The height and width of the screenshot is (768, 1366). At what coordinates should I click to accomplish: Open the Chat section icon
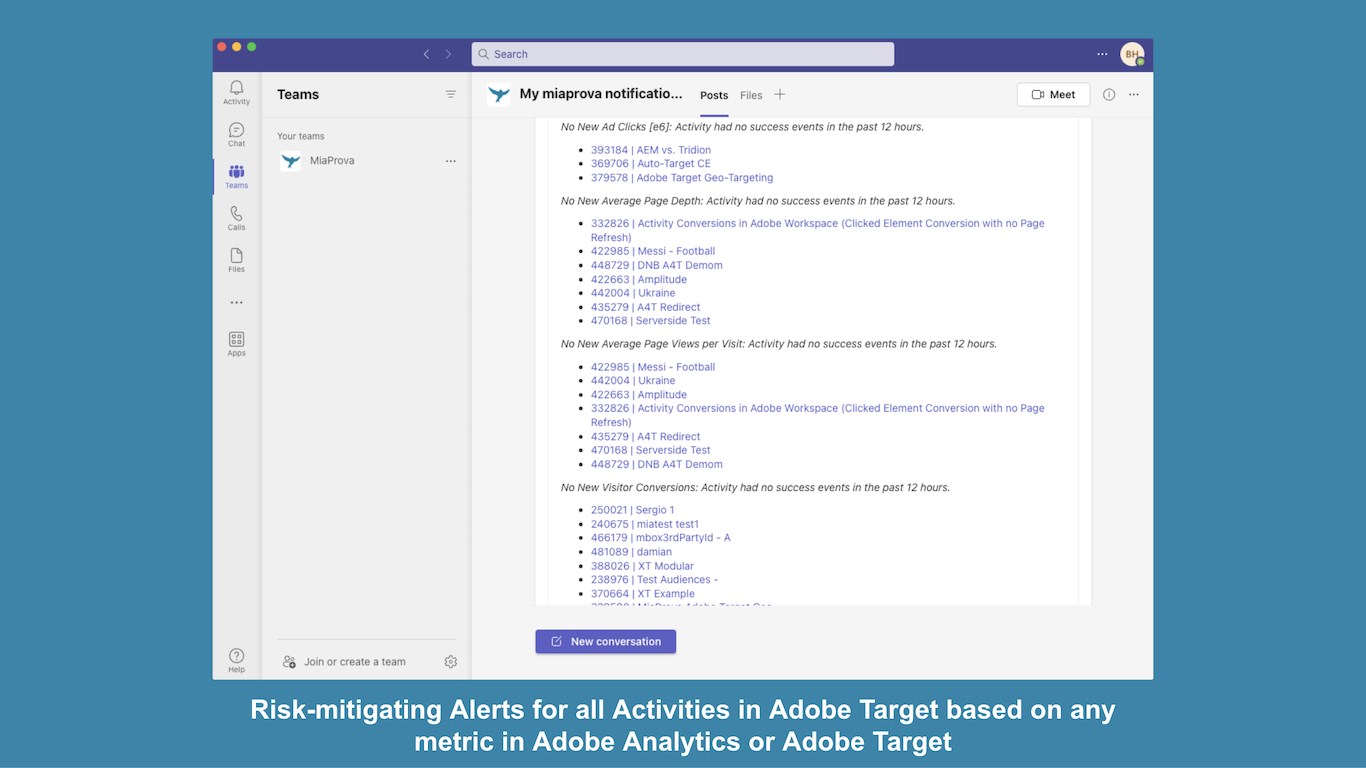click(236, 134)
